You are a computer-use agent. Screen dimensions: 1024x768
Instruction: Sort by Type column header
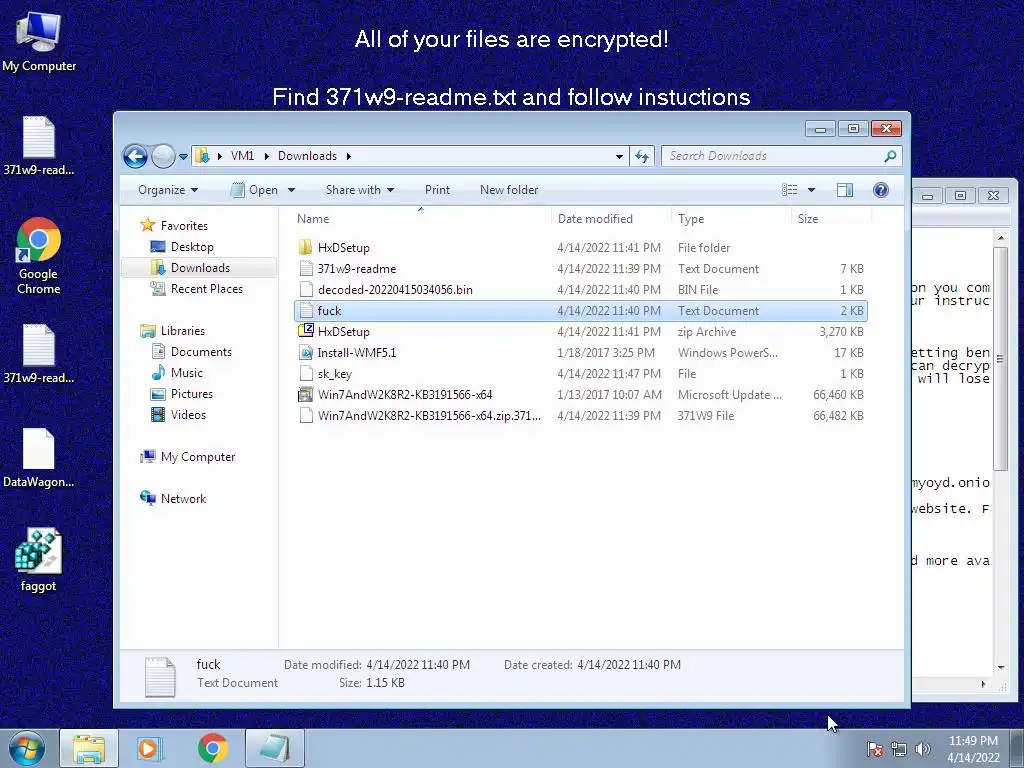pos(731,219)
